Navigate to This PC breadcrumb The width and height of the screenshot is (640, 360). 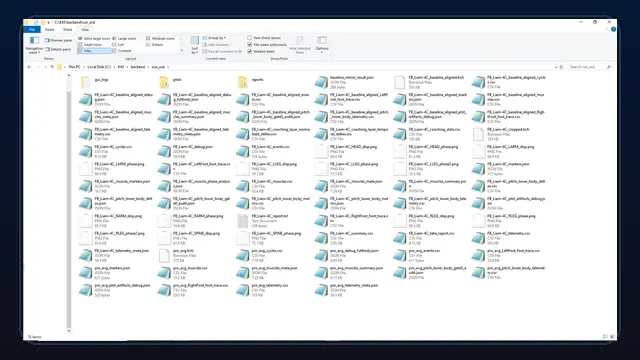(74, 67)
